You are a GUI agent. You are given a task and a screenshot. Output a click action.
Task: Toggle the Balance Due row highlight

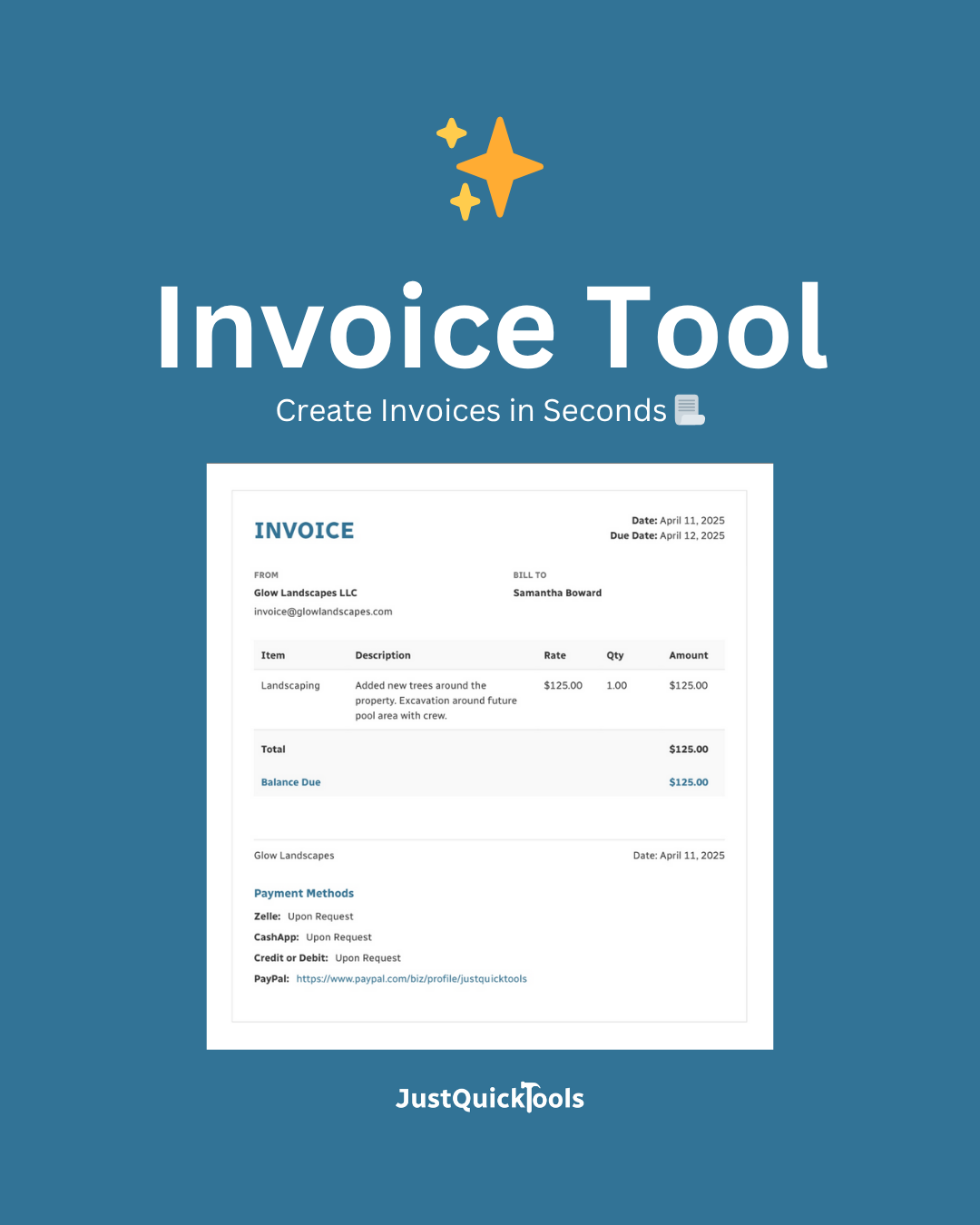(290, 781)
